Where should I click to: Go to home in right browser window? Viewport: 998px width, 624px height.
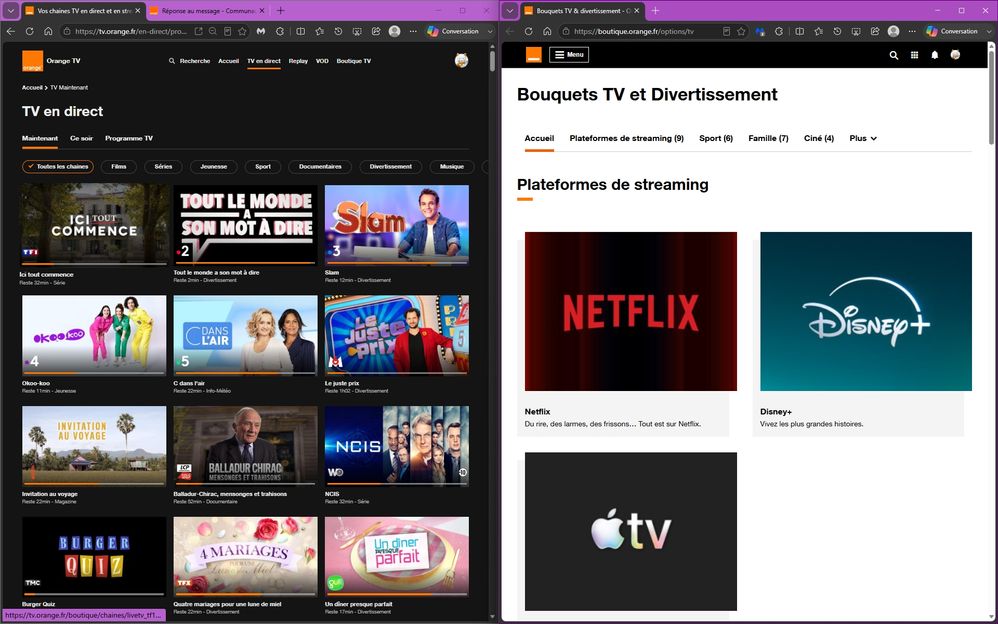[x=547, y=31]
